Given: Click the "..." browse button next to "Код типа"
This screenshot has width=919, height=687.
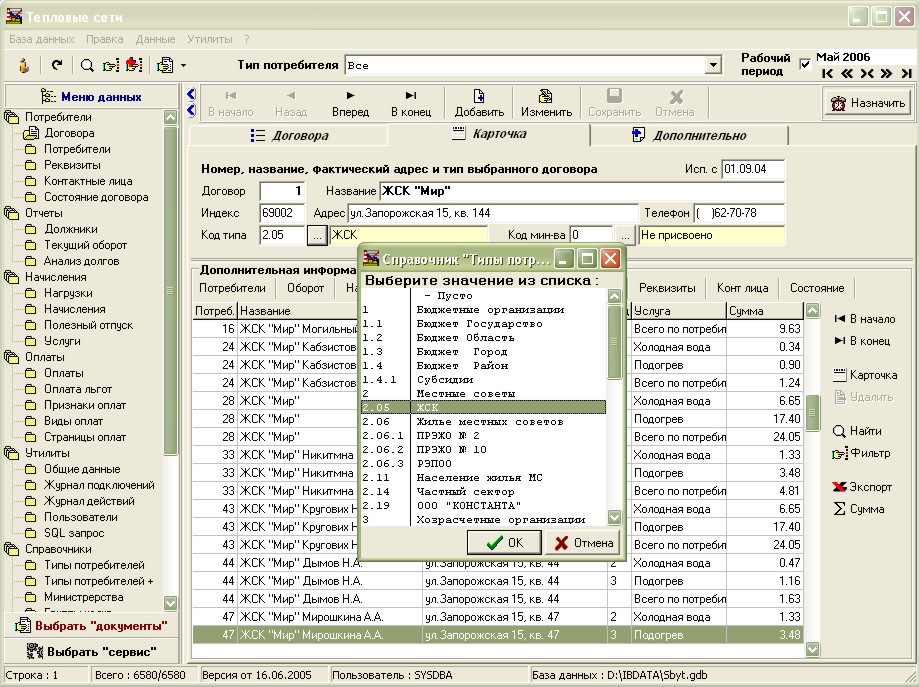Looking at the screenshot, I should [x=316, y=235].
